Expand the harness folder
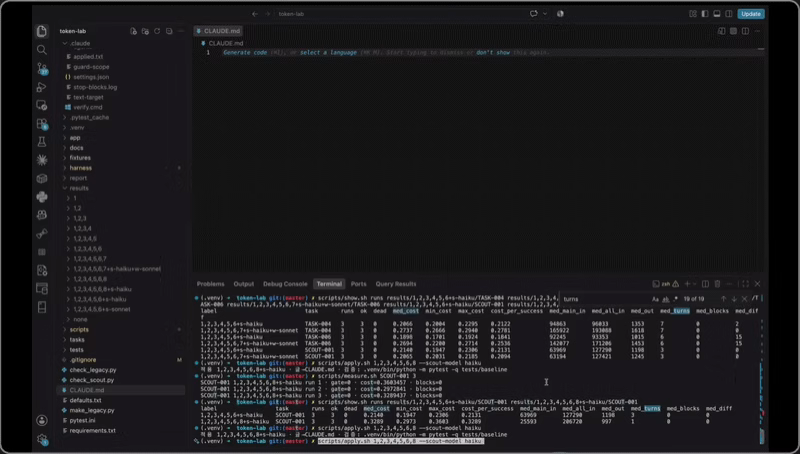Image resolution: width=800 pixels, height=454 pixels. pyautogui.click(x=120, y=168)
